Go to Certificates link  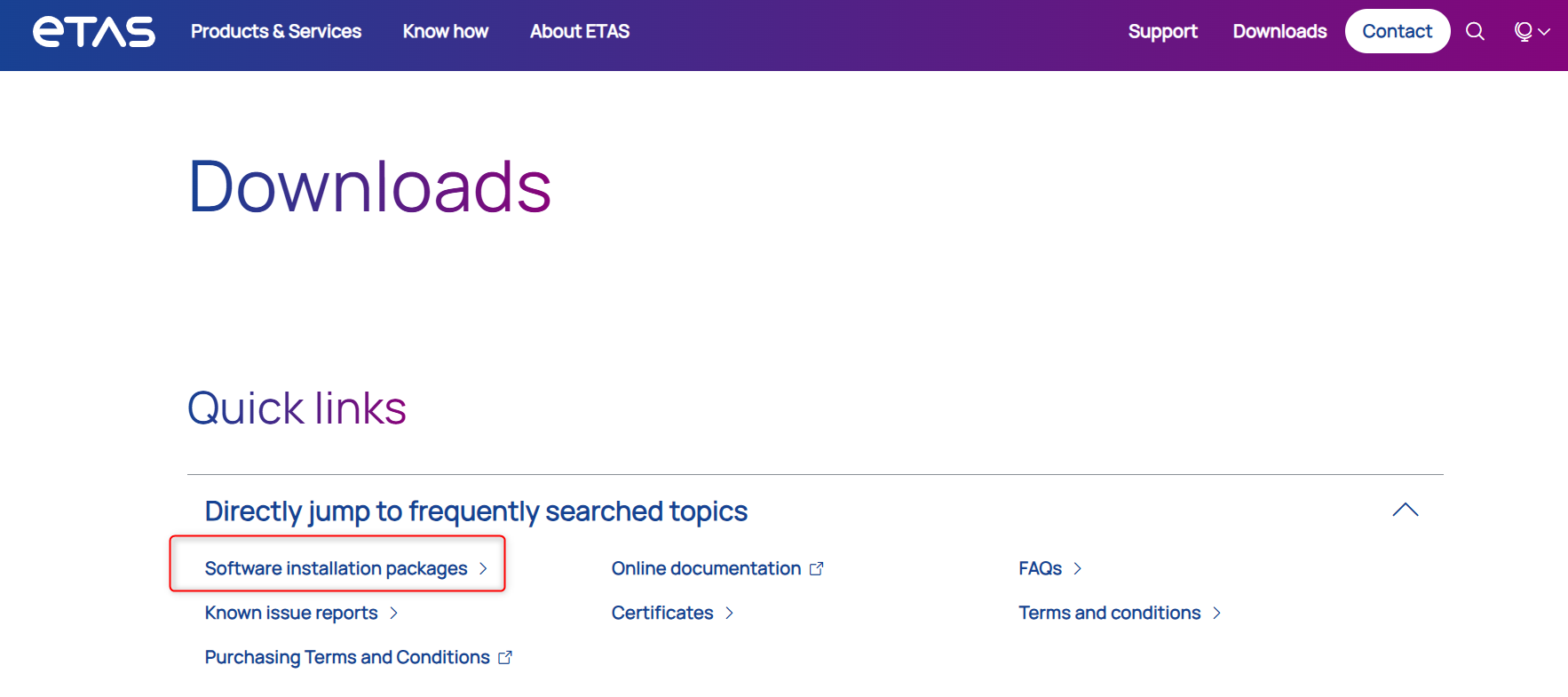[x=672, y=613]
